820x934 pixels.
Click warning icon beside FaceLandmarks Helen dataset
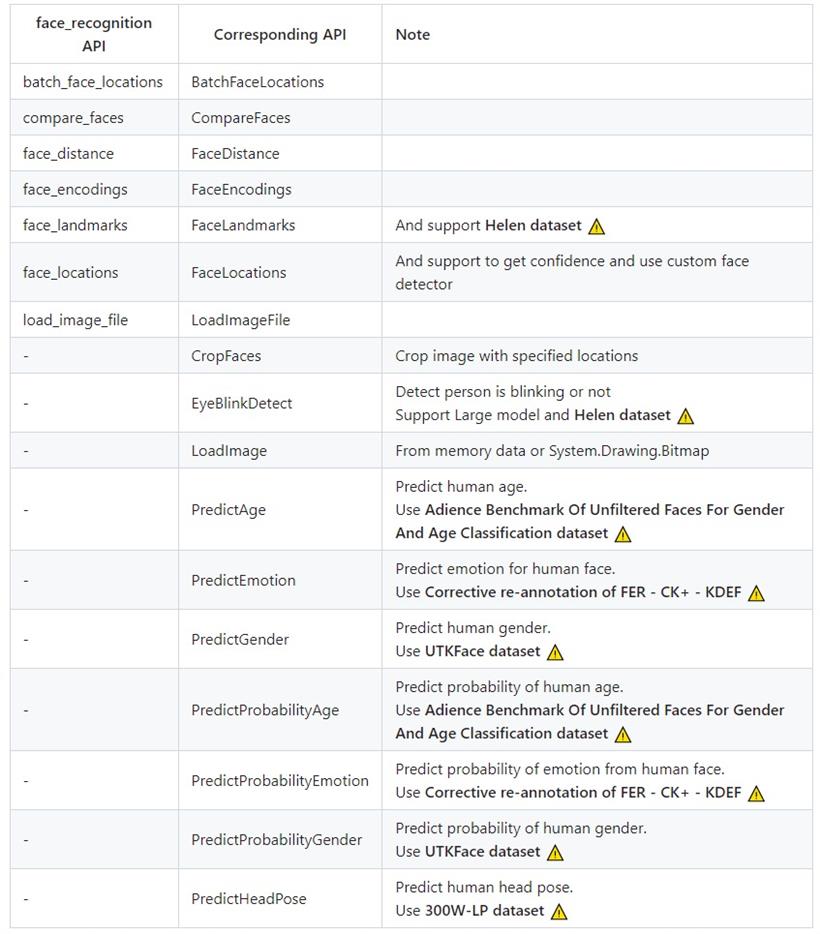click(596, 226)
